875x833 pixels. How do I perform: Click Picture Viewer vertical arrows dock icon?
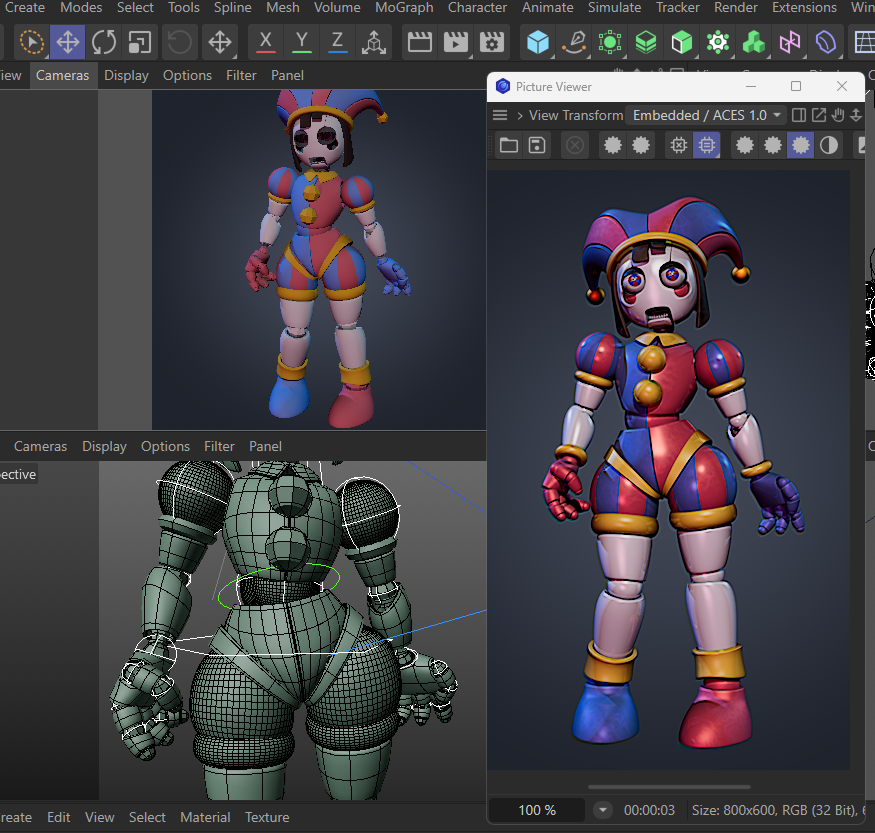point(856,115)
